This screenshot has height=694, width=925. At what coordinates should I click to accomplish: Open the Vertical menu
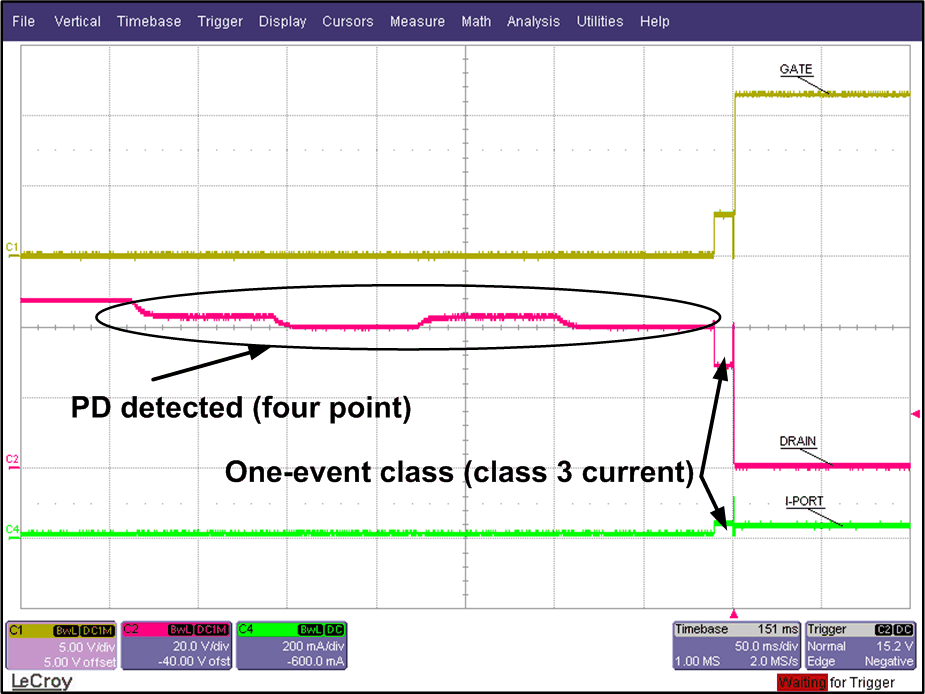coord(77,21)
